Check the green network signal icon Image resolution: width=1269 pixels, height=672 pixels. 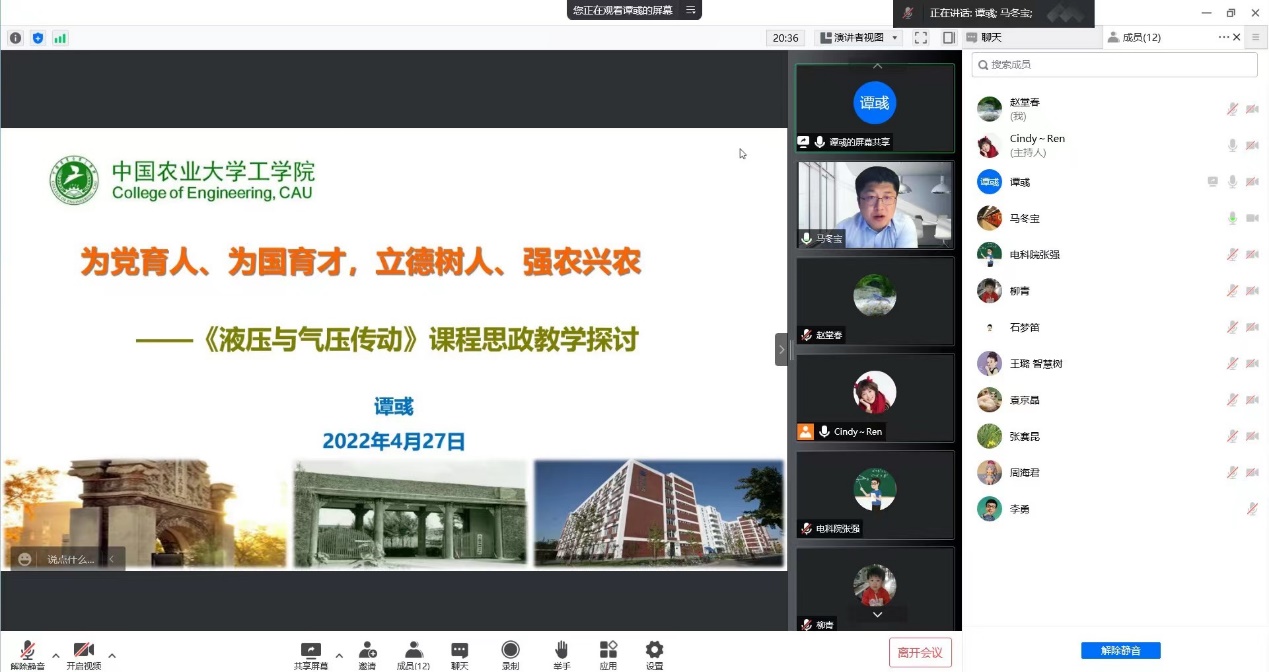[x=60, y=38]
